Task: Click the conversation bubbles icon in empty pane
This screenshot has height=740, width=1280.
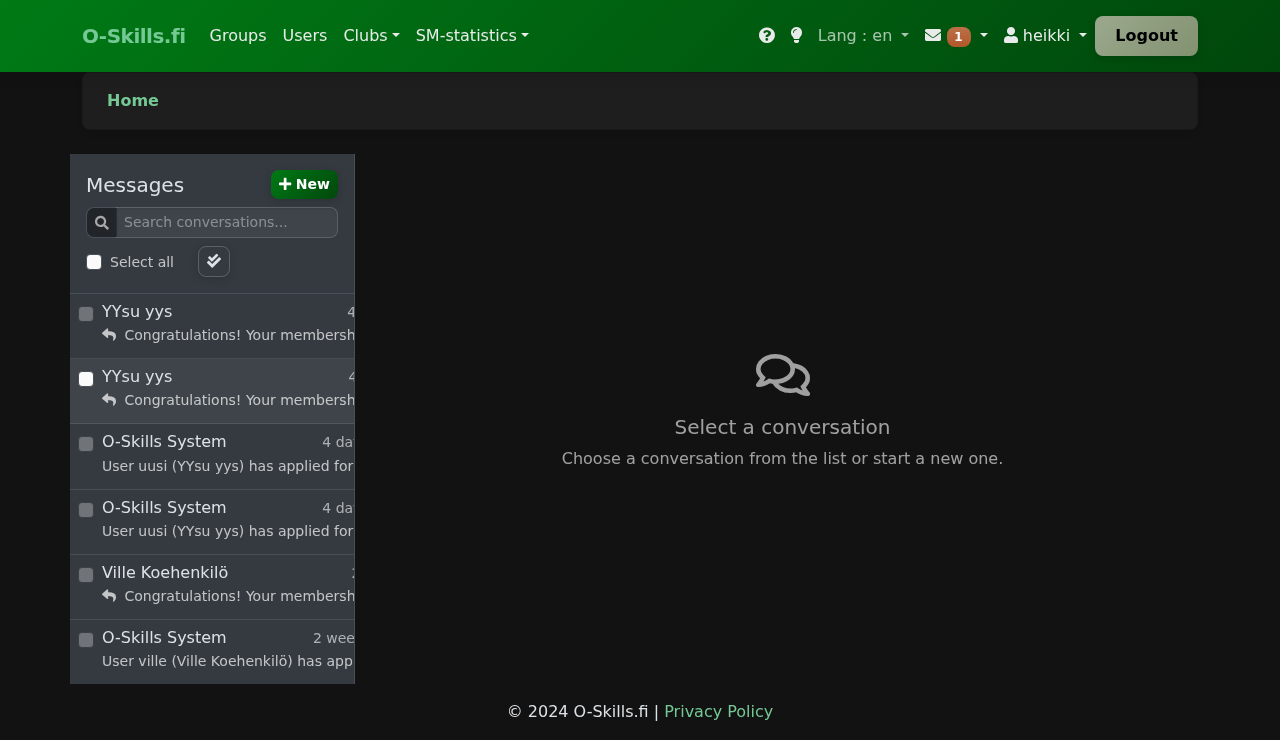Action: pyautogui.click(x=782, y=375)
